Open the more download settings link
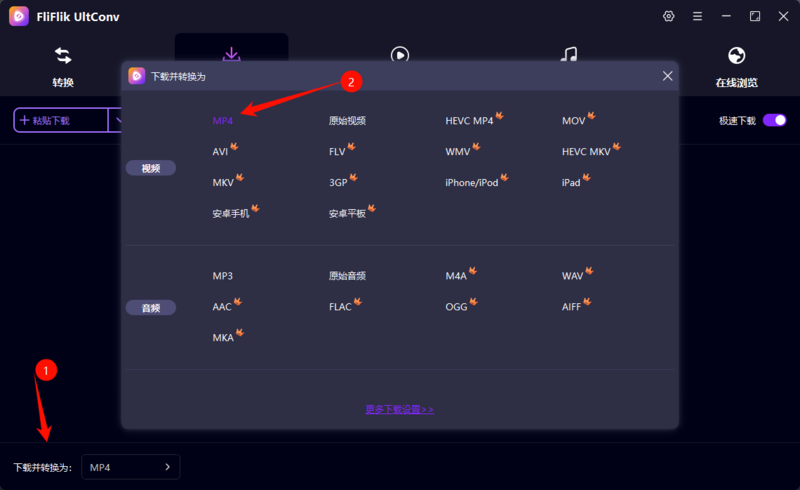 [399, 409]
